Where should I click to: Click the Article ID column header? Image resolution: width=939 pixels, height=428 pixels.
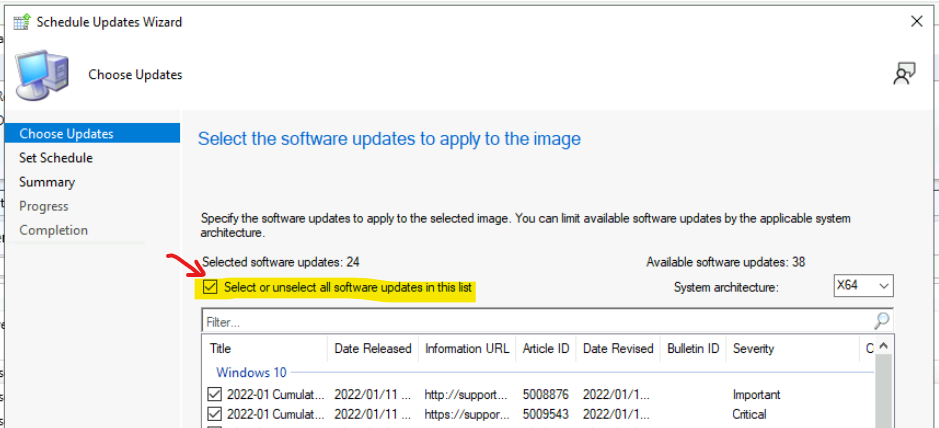click(546, 349)
